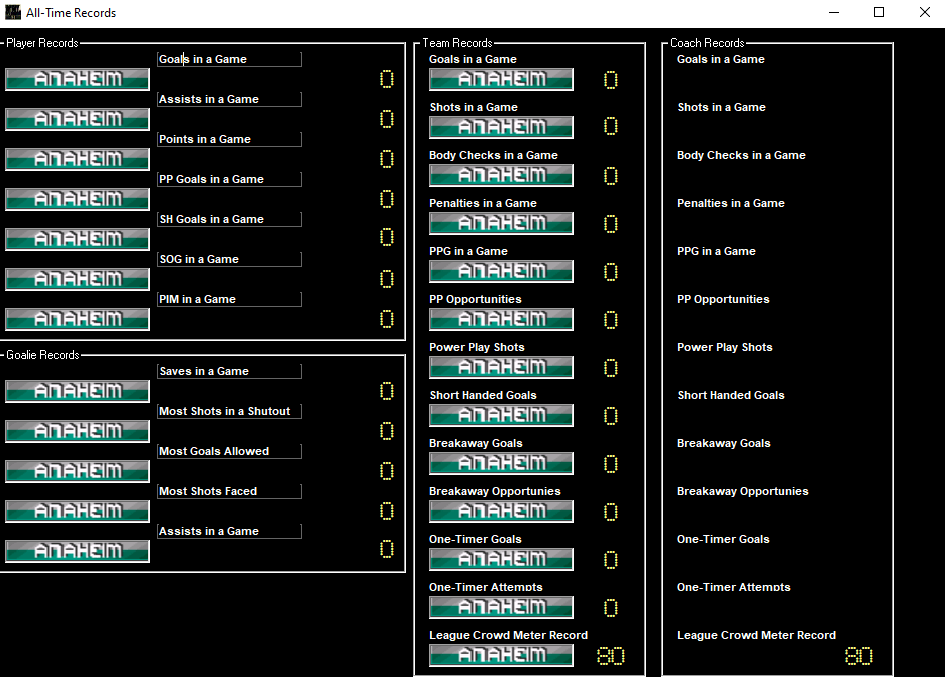Click the player Goals in a Game name field
Screen dimensions: 945x677
pos(229,59)
